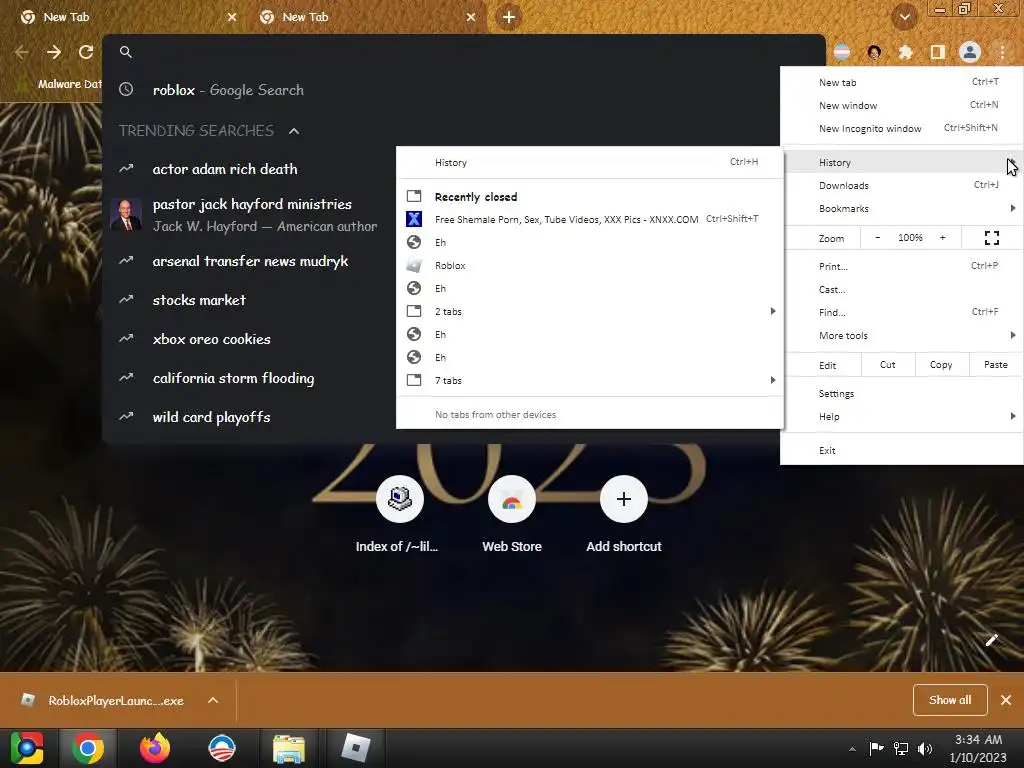The width and height of the screenshot is (1024, 768).
Task: Expand the download item options chevron
Action: click(x=213, y=700)
